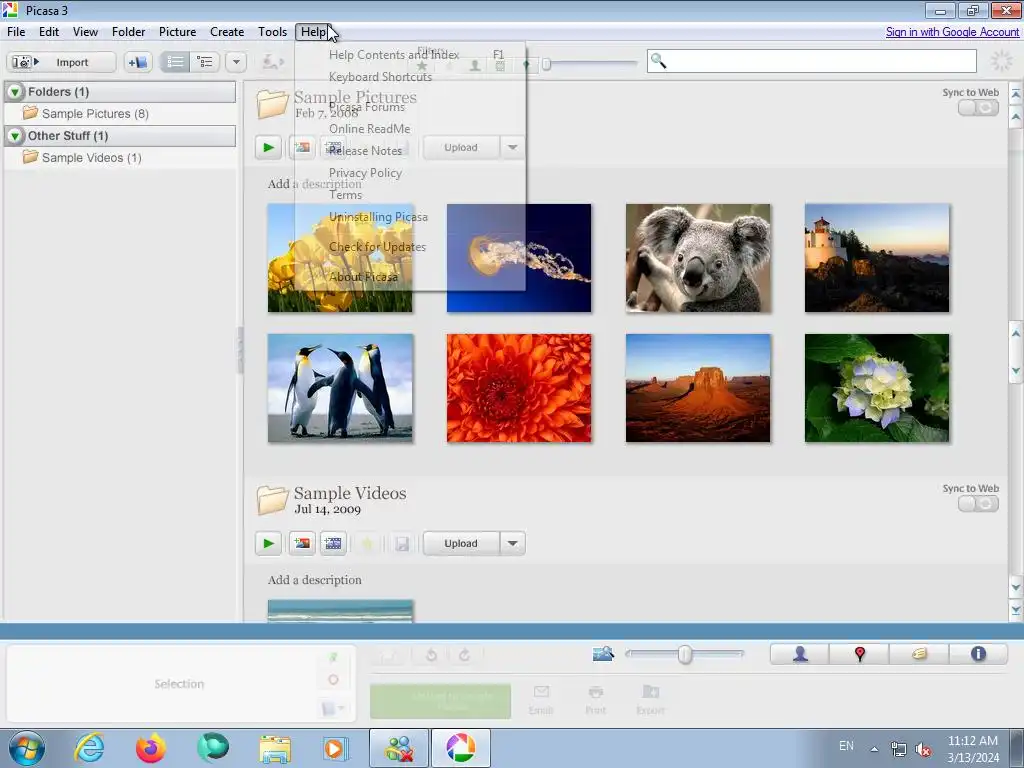
Task: Rotate counter-clockwise using the bottom toolbar
Action: [431, 655]
